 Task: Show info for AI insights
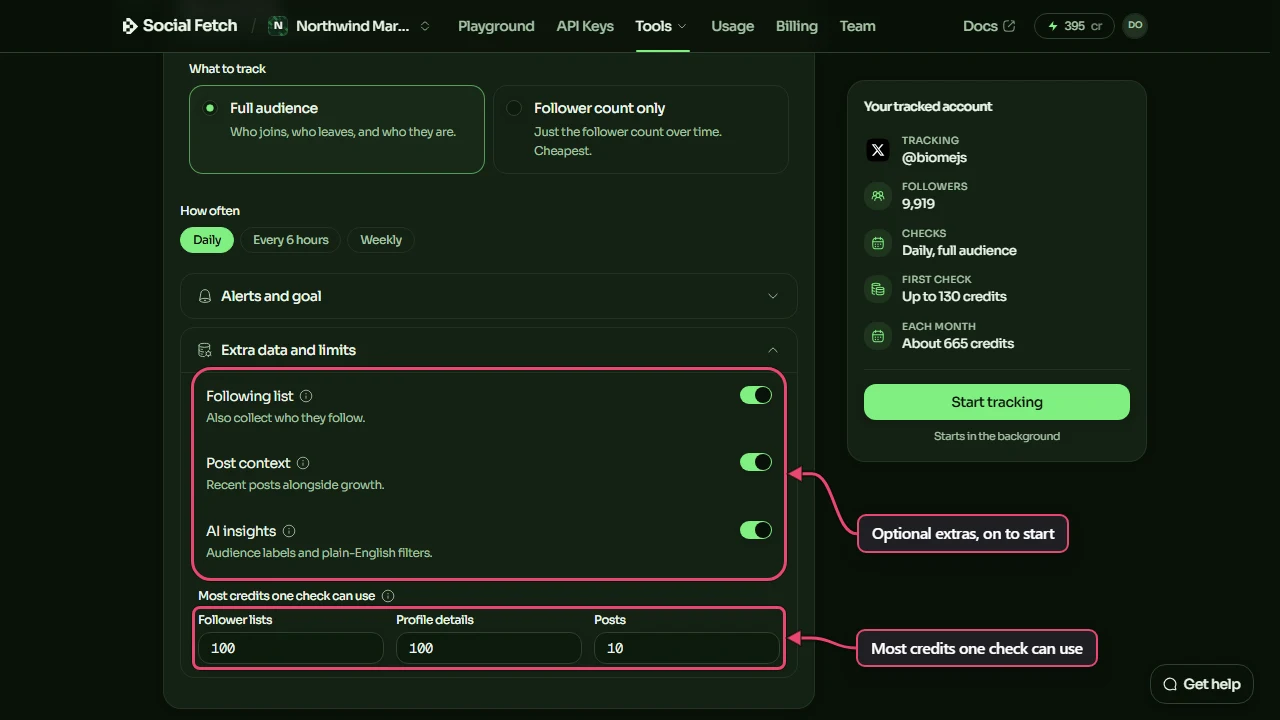289,531
